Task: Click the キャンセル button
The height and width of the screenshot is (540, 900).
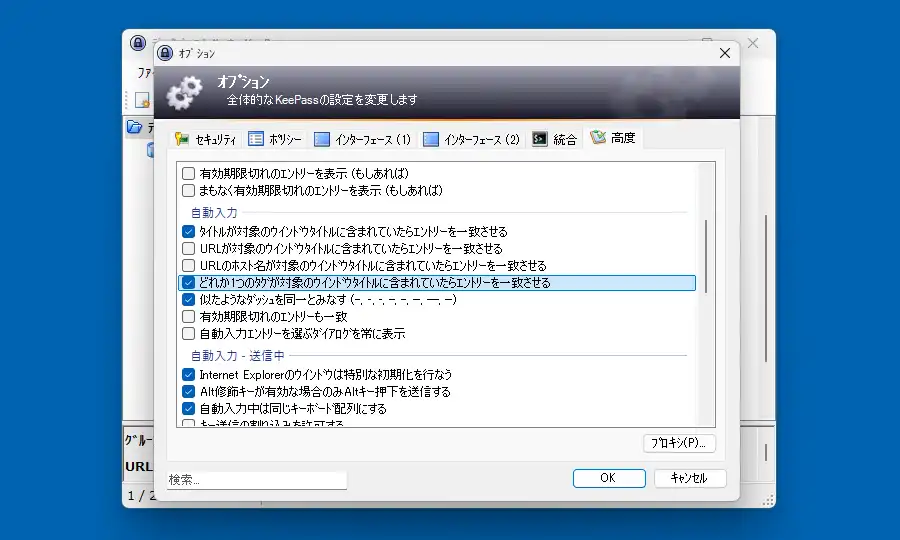Action: (690, 478)
